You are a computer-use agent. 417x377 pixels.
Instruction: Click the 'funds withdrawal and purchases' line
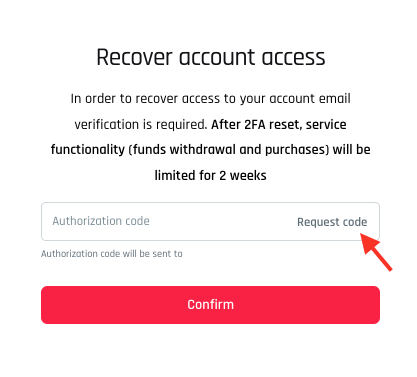click(x=210, y=150)
